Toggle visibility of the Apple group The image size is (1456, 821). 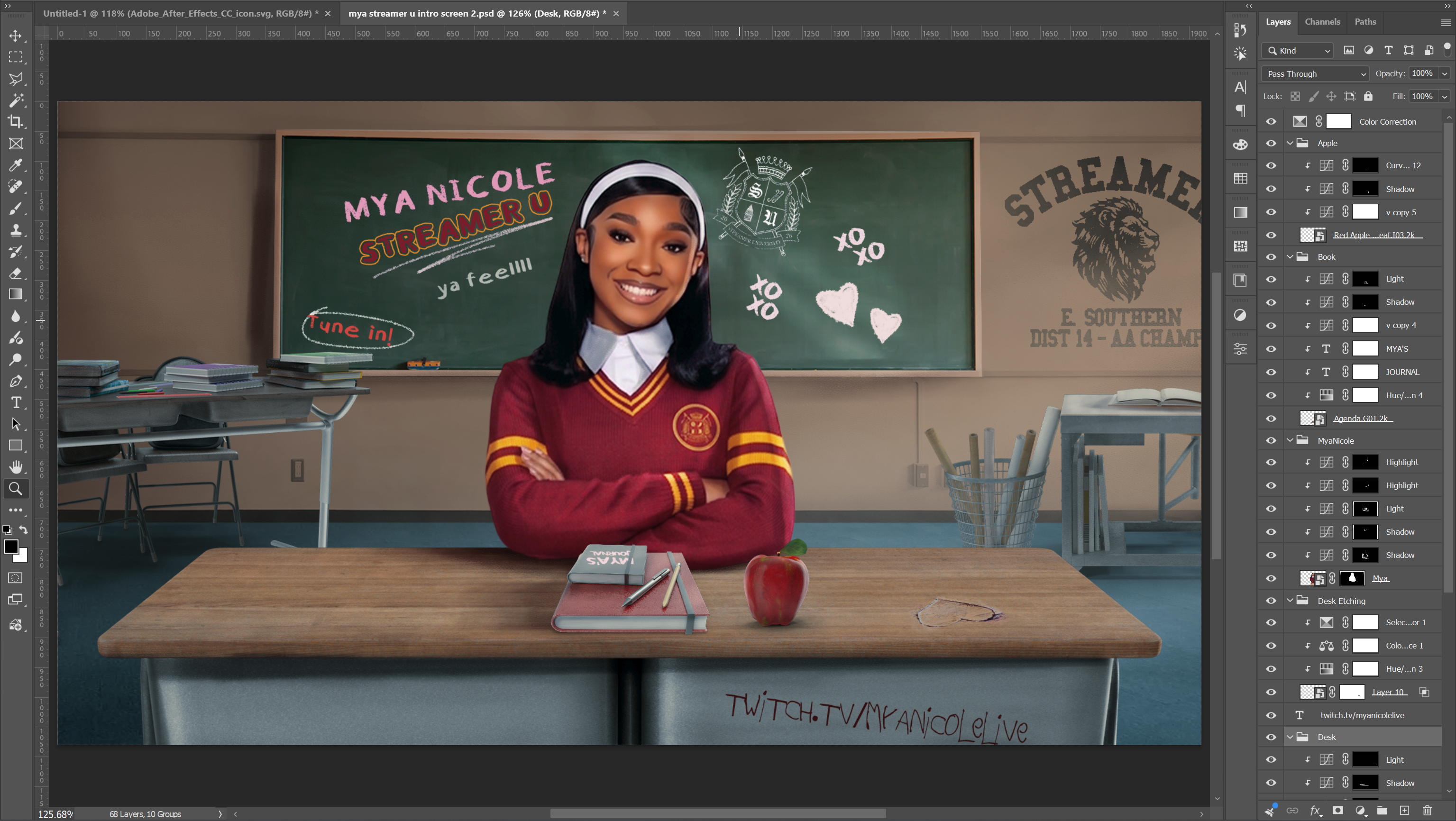tap(1271, 144)
